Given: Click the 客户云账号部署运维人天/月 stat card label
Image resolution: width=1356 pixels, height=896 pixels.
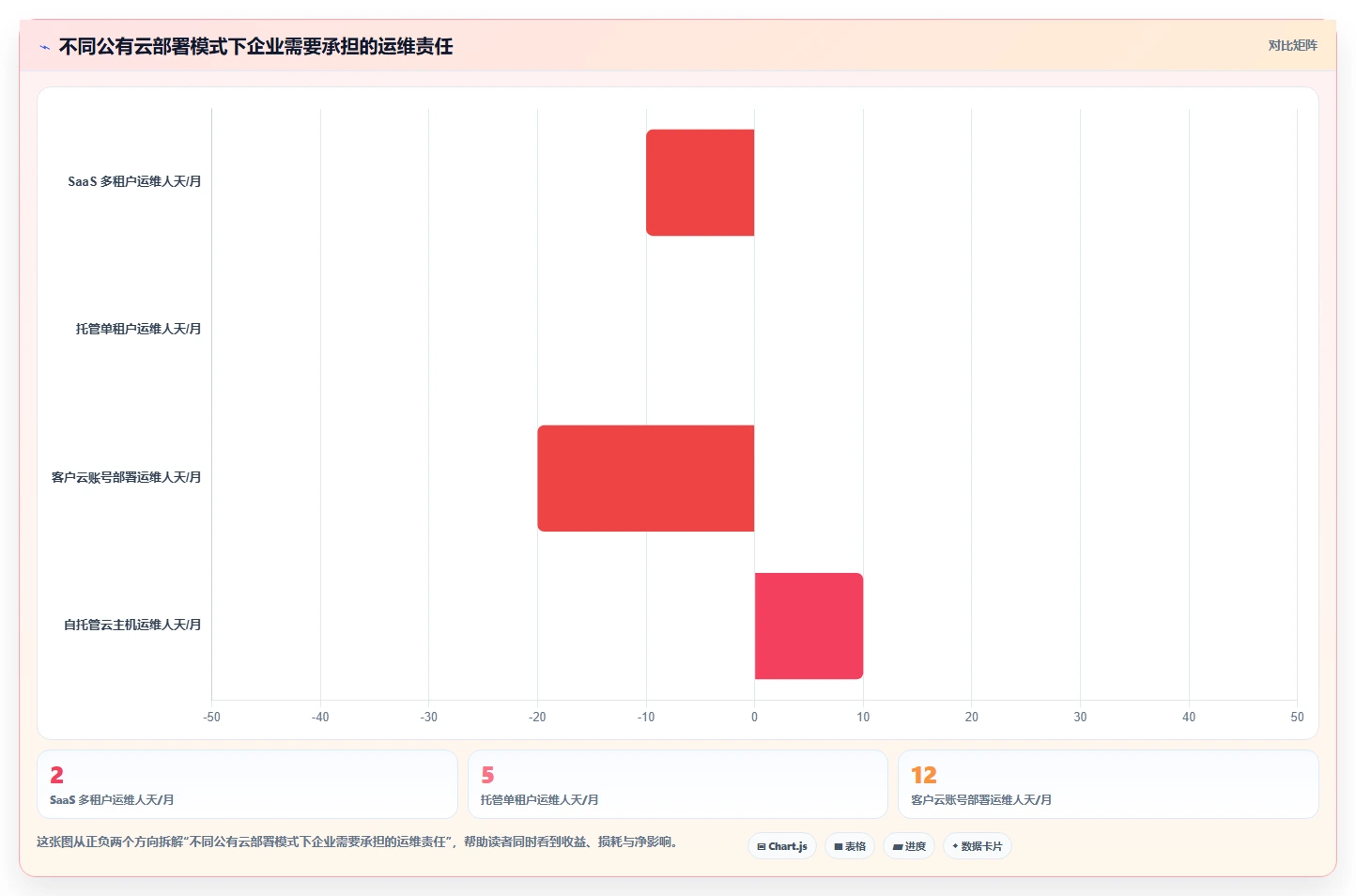Looking at the screenshot, I should point(981,800).
